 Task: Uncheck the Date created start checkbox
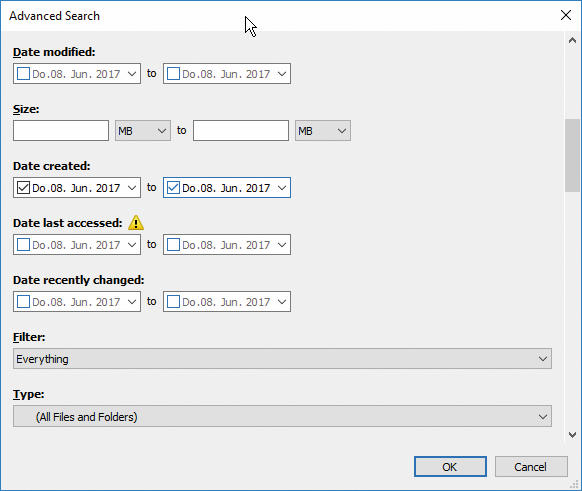(23, 187)
